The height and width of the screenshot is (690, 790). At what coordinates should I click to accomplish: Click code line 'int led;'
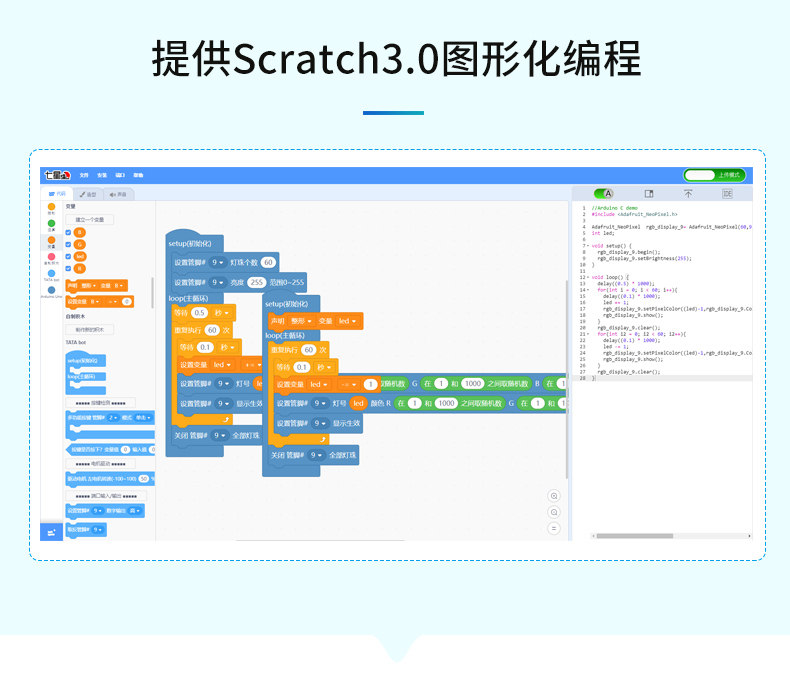tap(603, 233)
